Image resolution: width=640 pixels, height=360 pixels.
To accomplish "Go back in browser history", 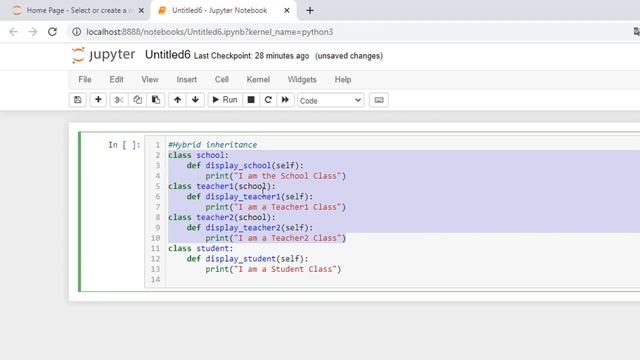I will pos(13,32).
